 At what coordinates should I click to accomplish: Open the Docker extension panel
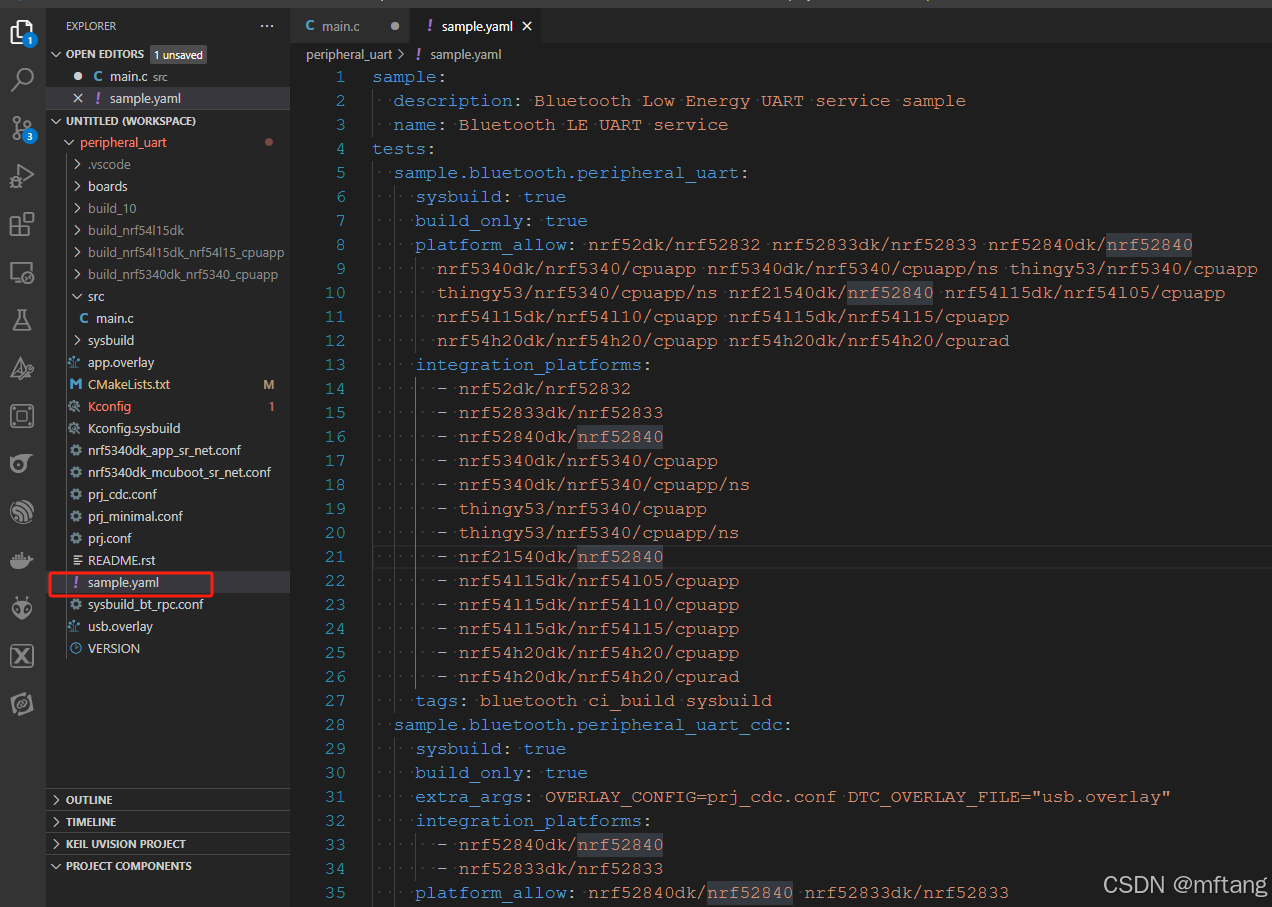(x=22, y=560)
